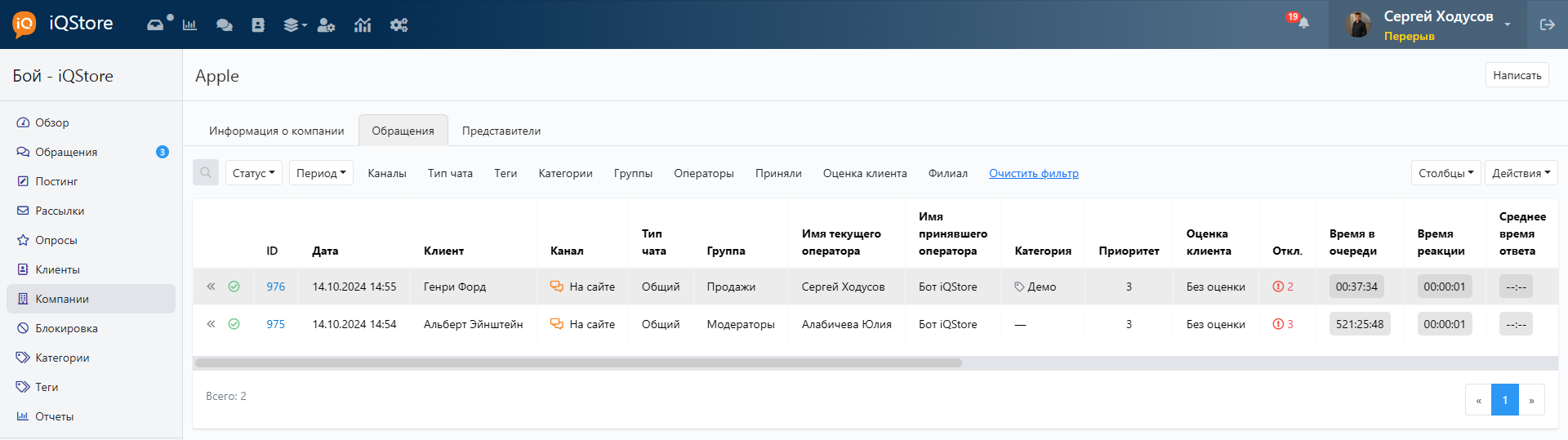Go to previous page with « button

[x=1478, y=400]
